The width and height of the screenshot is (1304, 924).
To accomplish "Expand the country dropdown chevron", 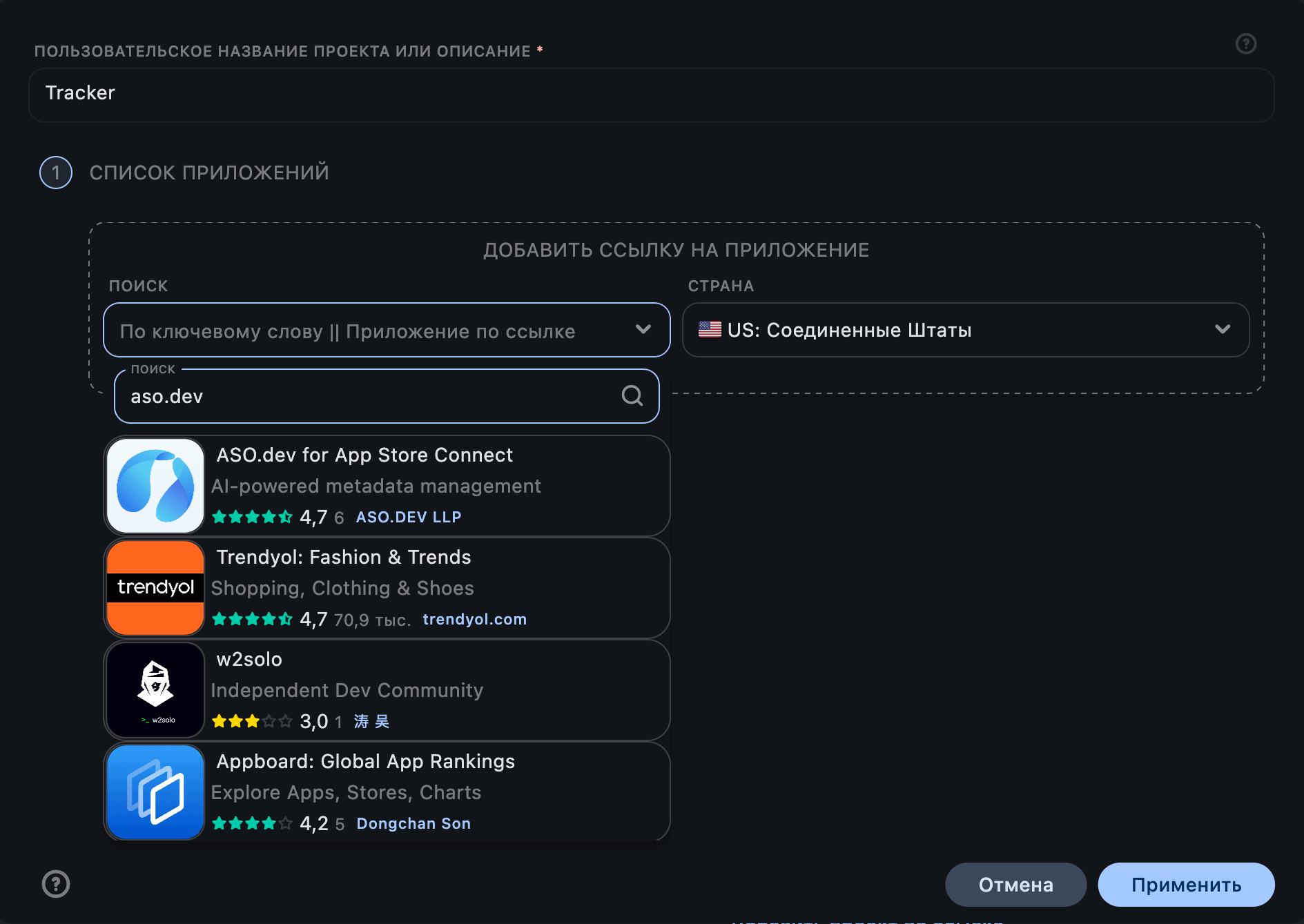I will [x=1223, y=329].
